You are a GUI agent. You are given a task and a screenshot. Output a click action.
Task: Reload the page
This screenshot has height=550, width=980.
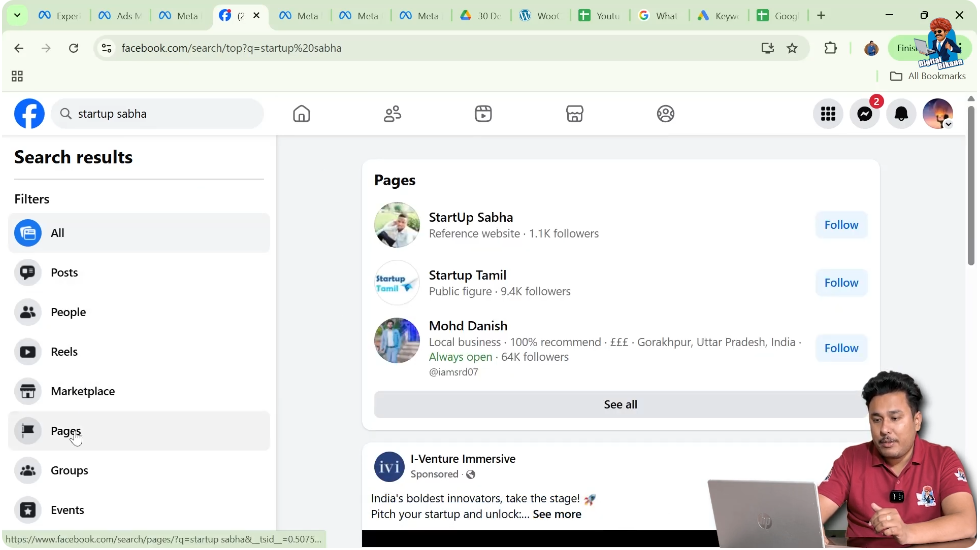tap(74, 48)
